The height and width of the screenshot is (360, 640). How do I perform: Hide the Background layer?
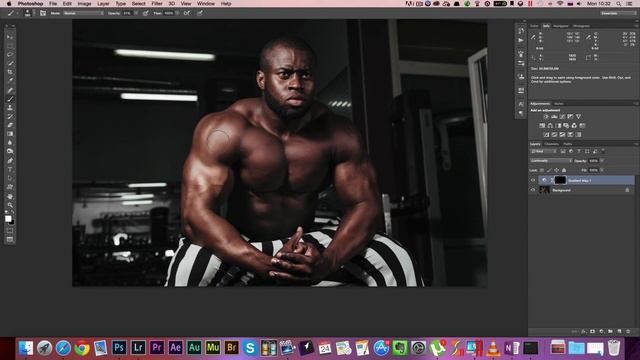tap(533, 190)
